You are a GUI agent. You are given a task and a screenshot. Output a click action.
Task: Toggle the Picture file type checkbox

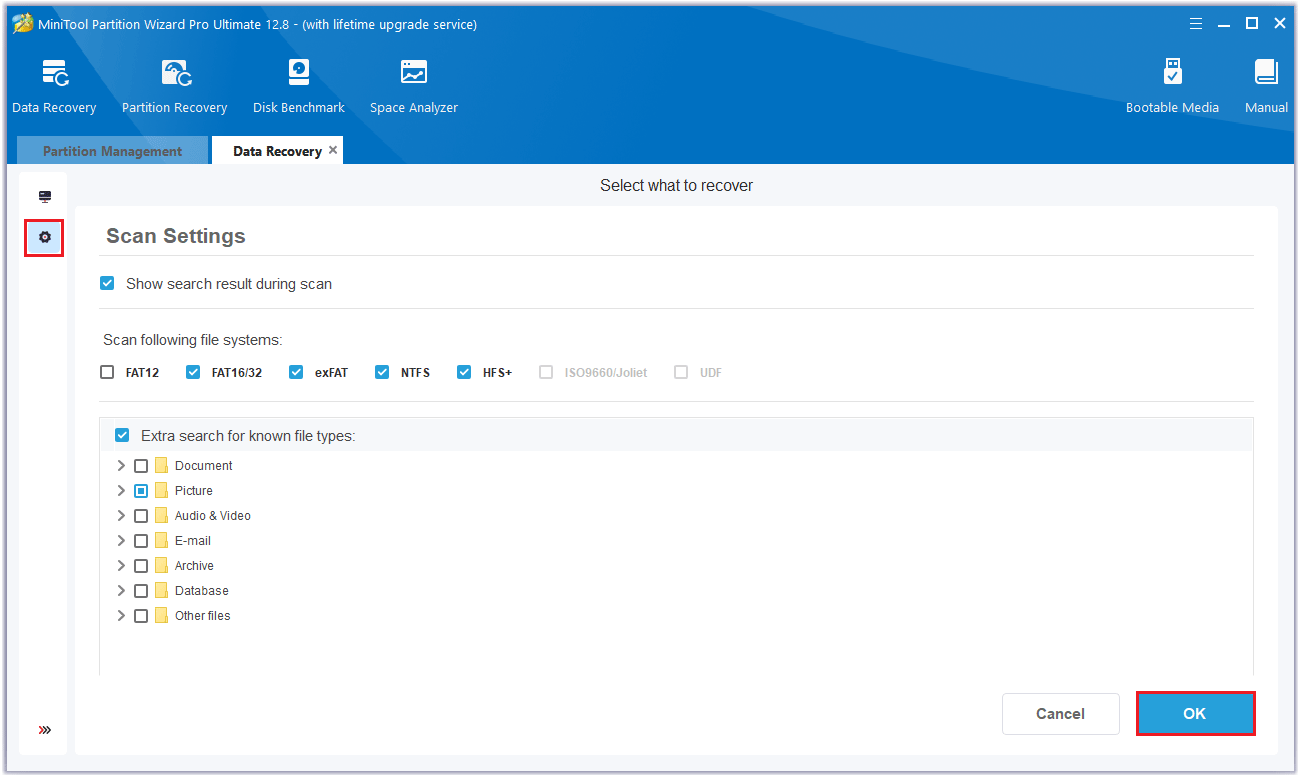pyautogui.click(x=141, y=491)
